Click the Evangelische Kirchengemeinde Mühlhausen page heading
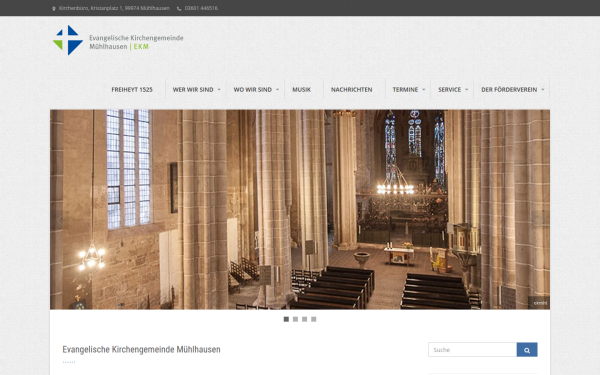Viewport: 600px width, 375px height. pos(141,349)
